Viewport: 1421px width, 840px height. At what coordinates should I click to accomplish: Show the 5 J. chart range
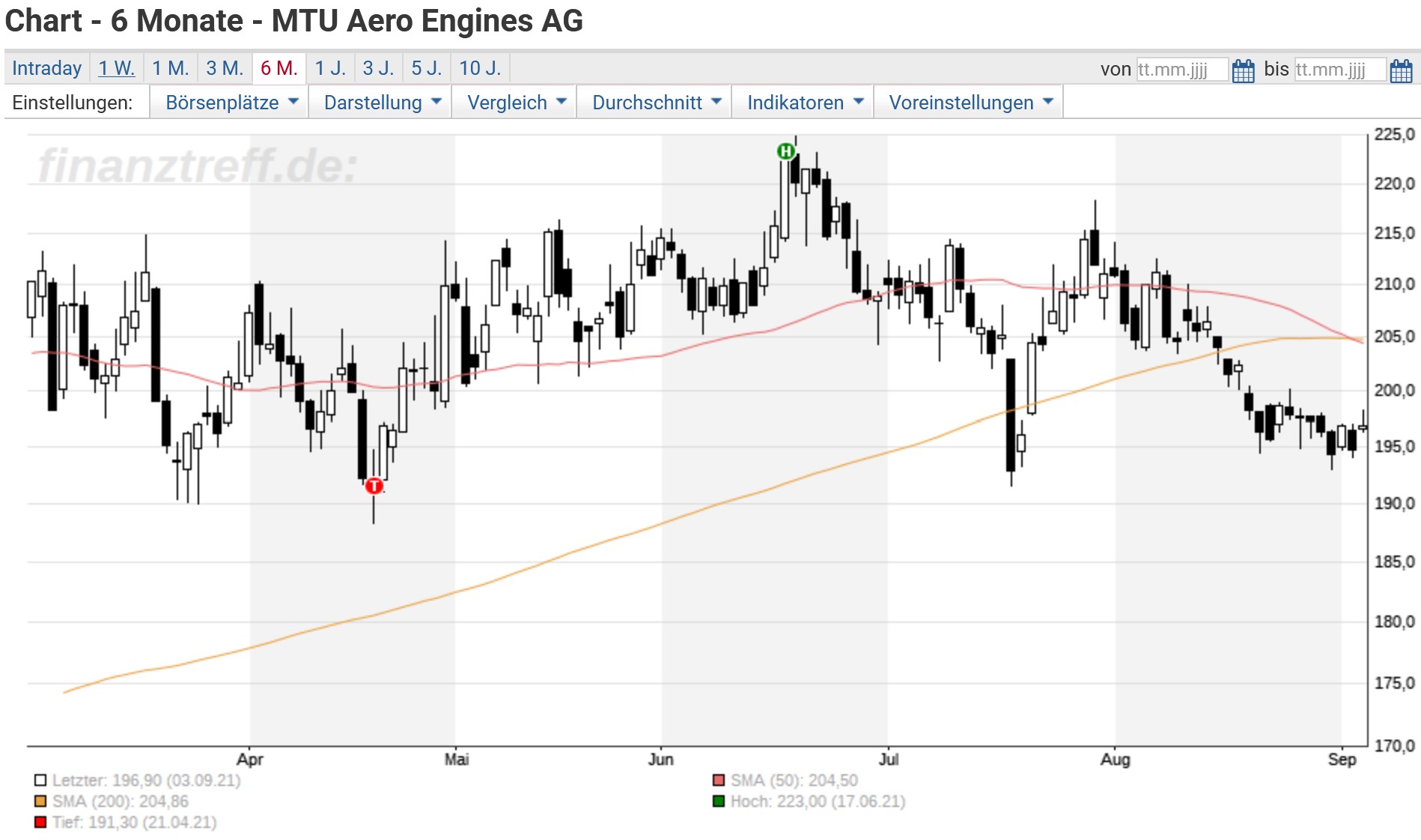click(x=427, y=68)
